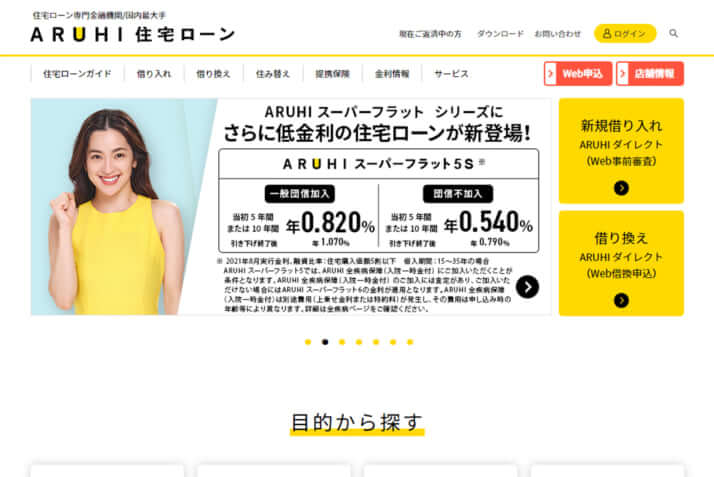
Task: Click the woman's photo in banner
Action: point(116,212)
